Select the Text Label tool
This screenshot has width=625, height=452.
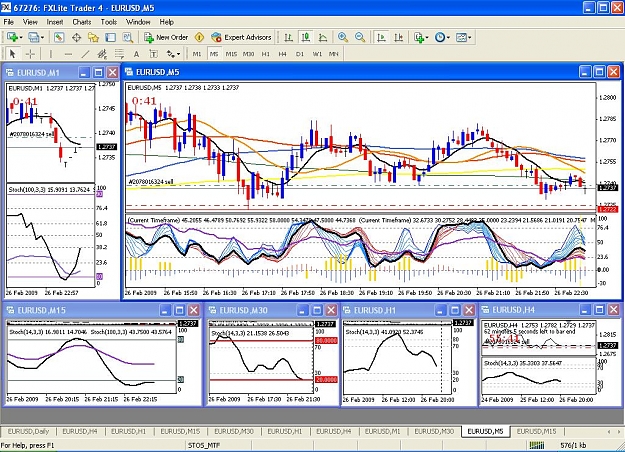pos(153,54)
